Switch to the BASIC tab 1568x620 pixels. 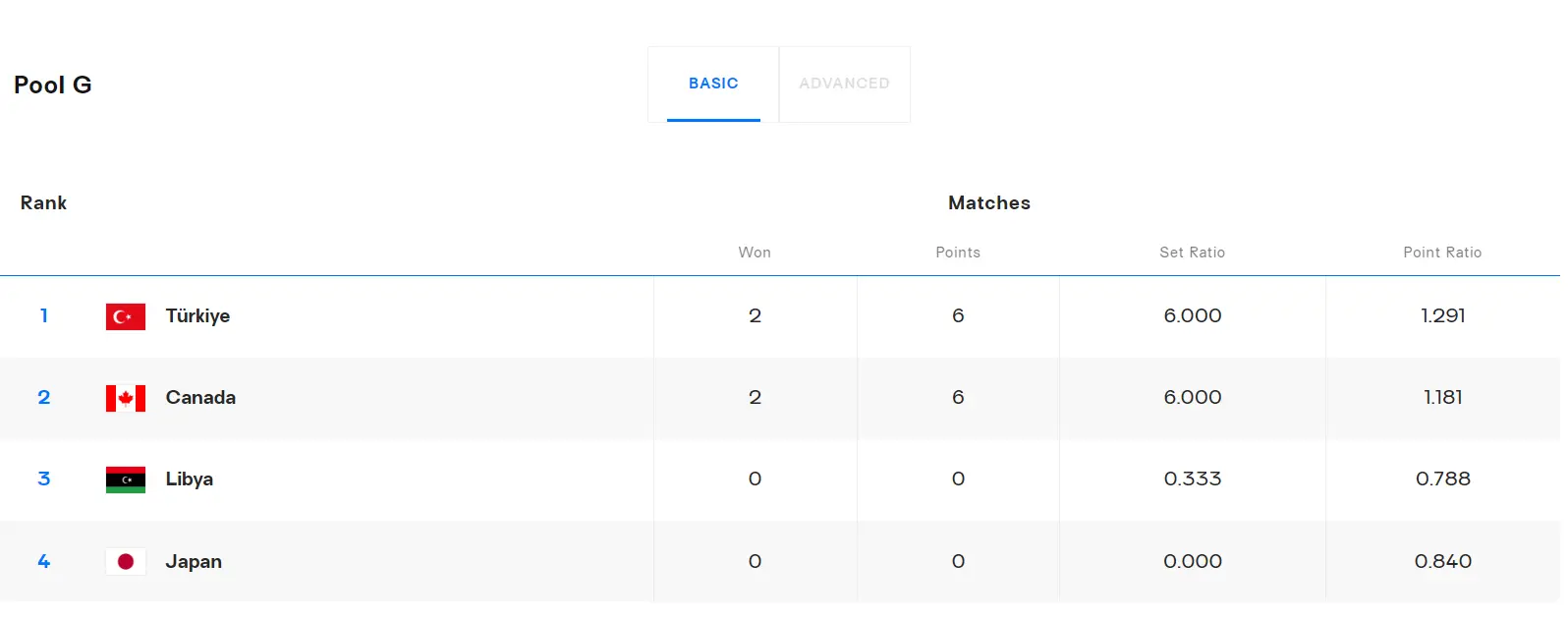pyautogui.click(x=713, y=84)
